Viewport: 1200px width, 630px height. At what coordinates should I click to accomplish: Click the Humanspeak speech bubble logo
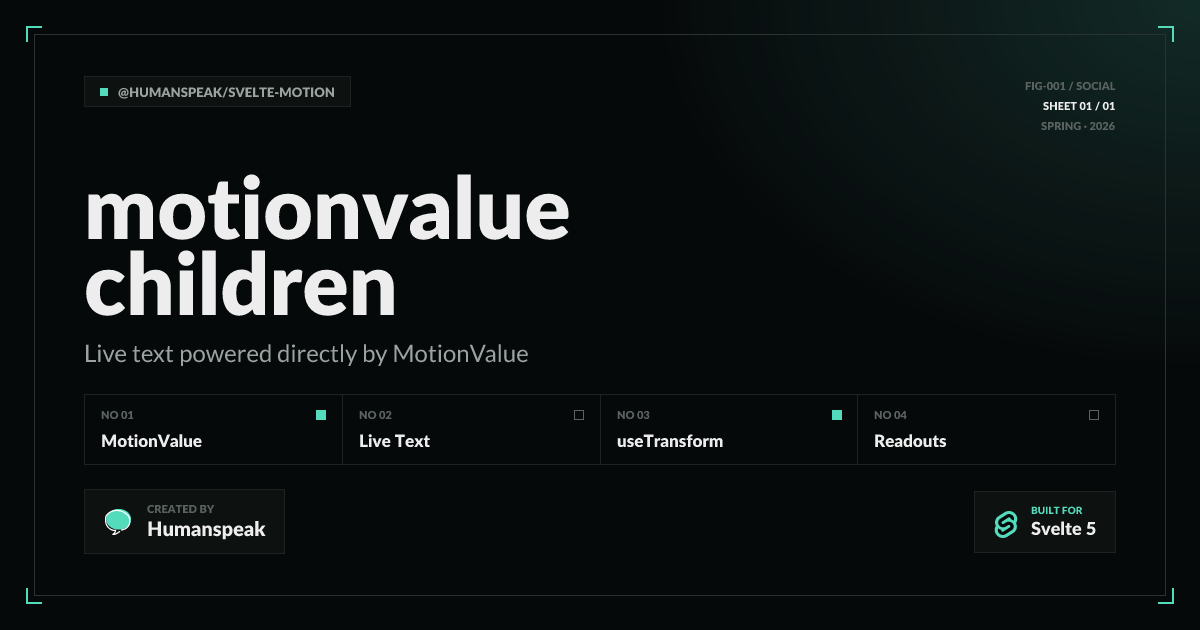point(118,521)
